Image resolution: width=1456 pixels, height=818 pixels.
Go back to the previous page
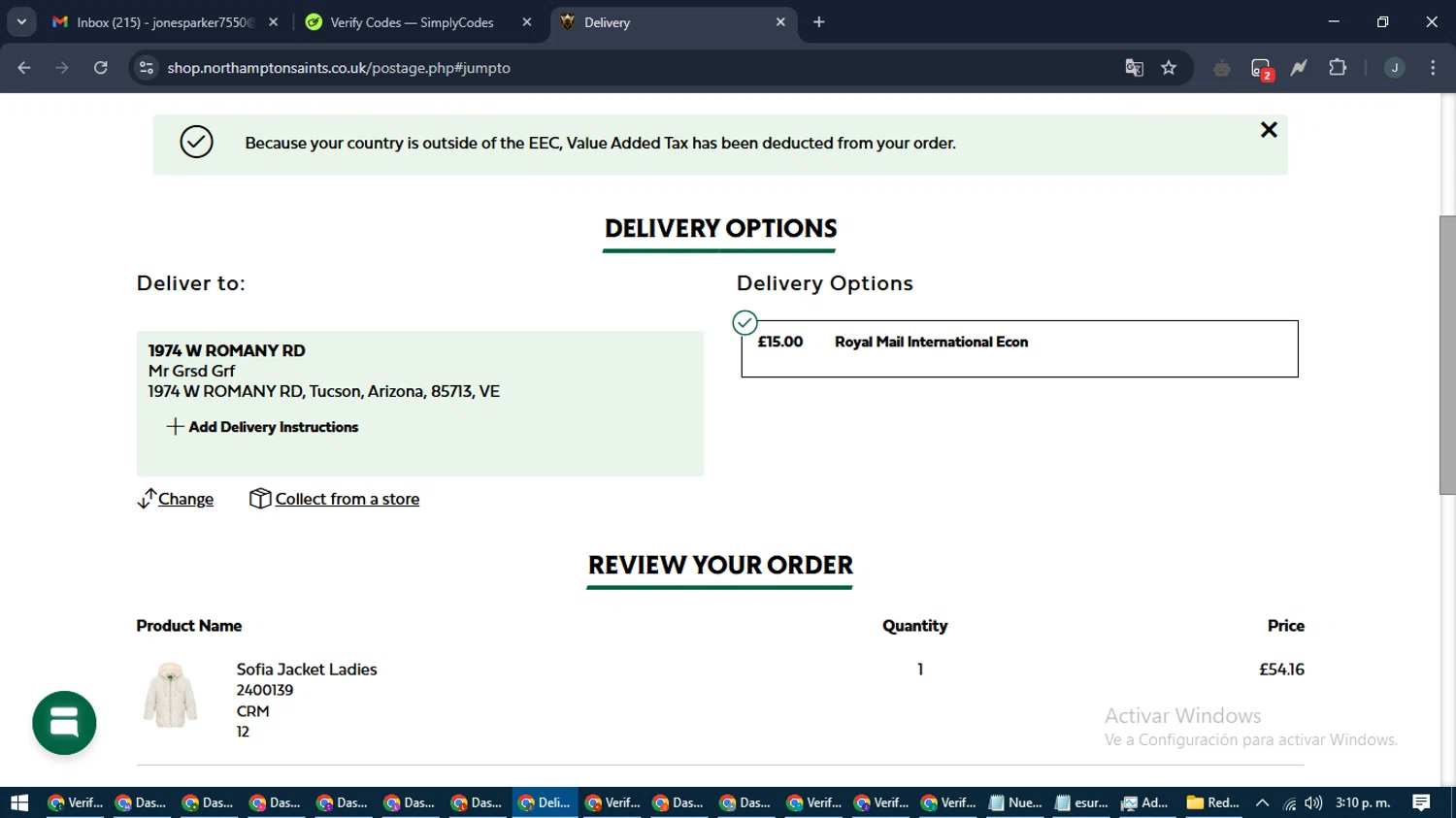(x=24, y=68)
